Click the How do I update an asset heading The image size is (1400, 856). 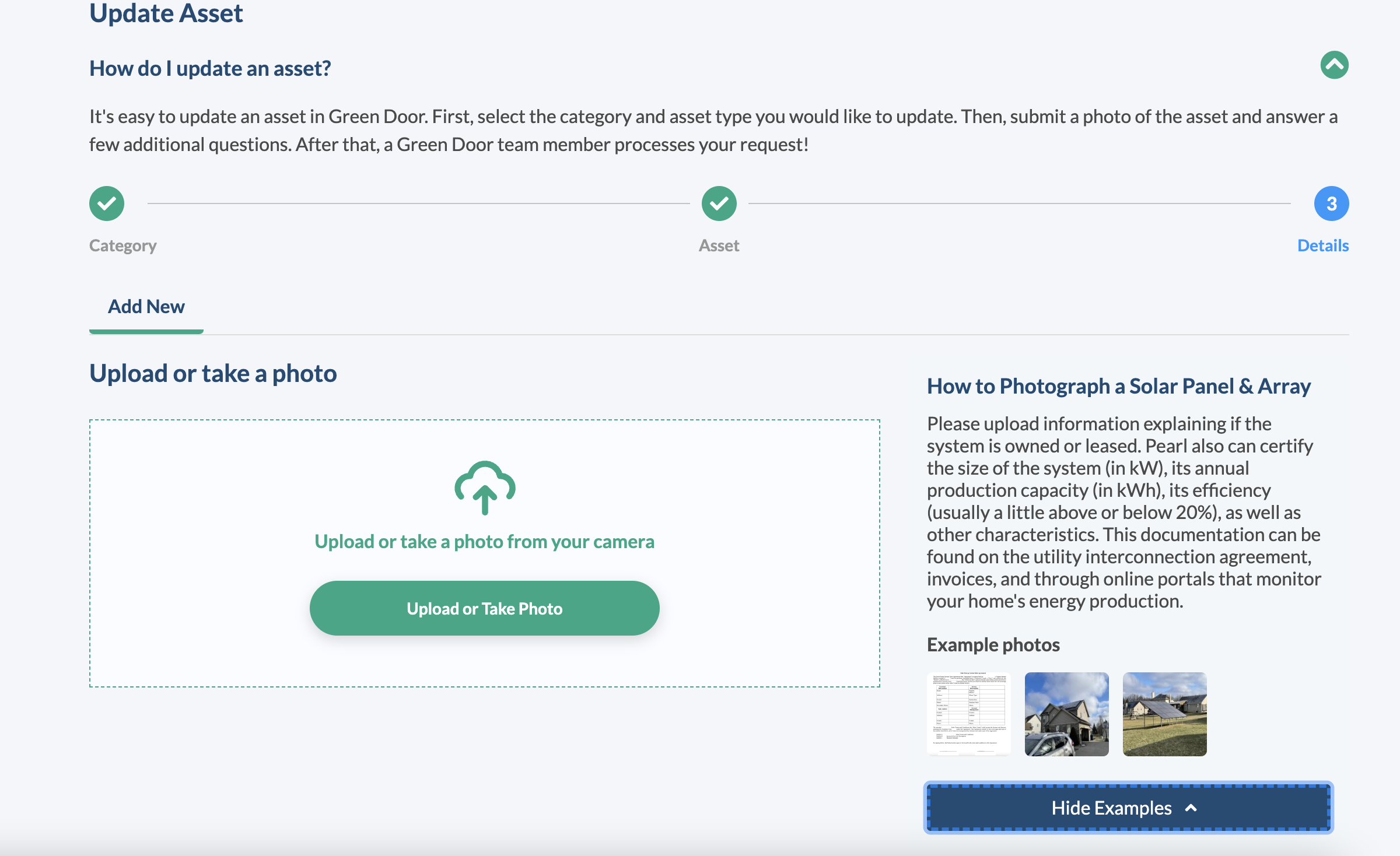pyautogui.click(x=209, y=67)
